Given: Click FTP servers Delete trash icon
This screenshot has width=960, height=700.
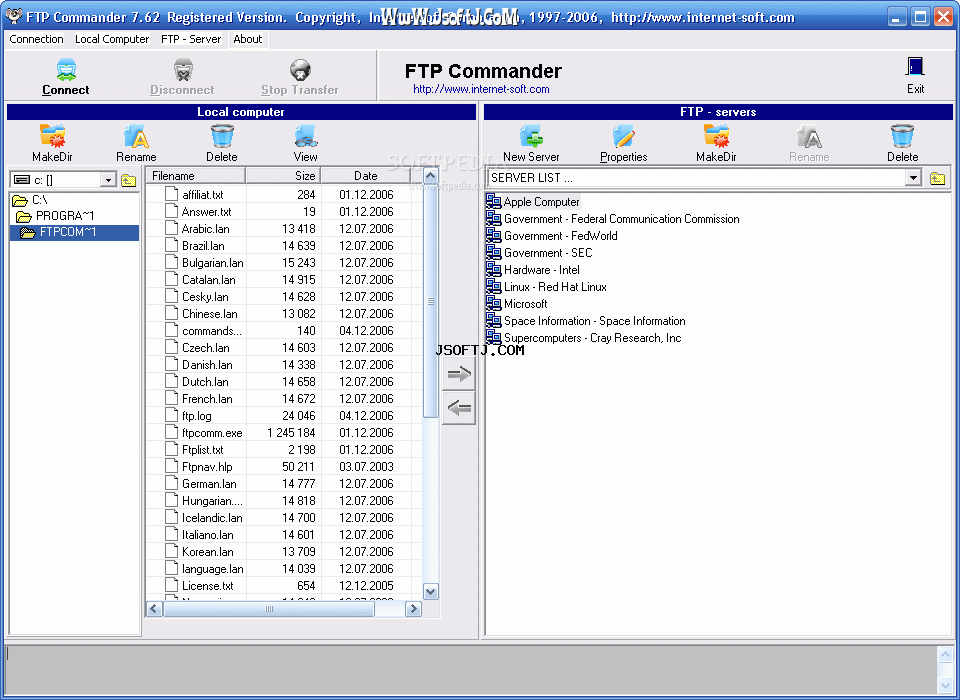Looking at the screenshot, I should (x=902, y=136).
